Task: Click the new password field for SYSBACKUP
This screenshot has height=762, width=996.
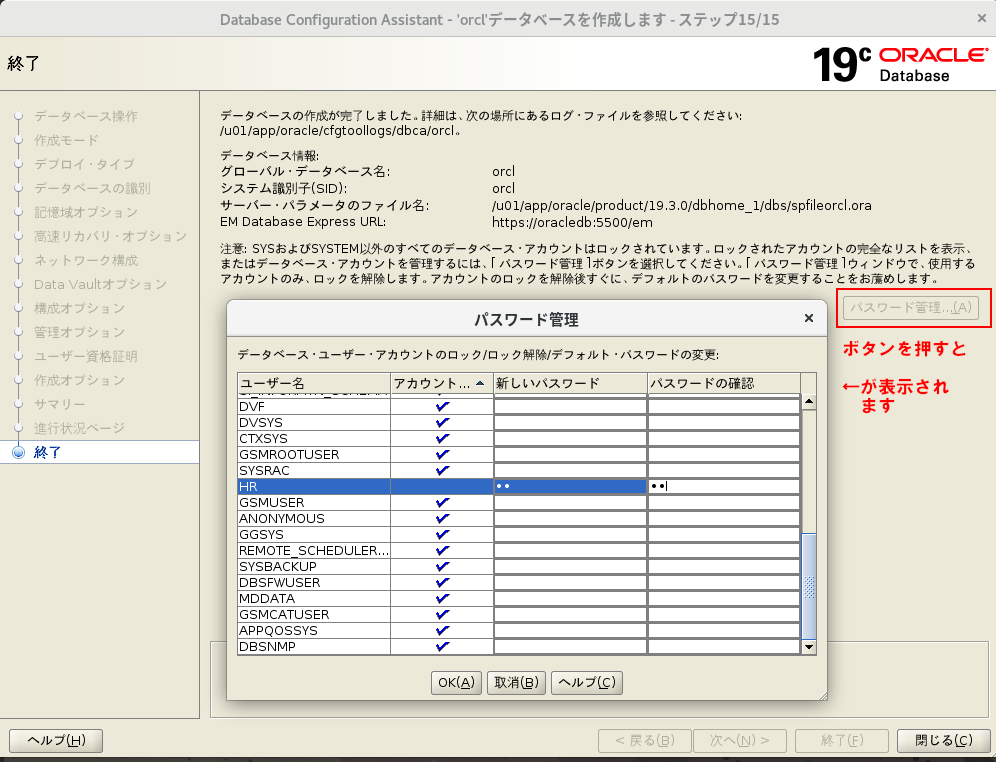Action: 570,566
